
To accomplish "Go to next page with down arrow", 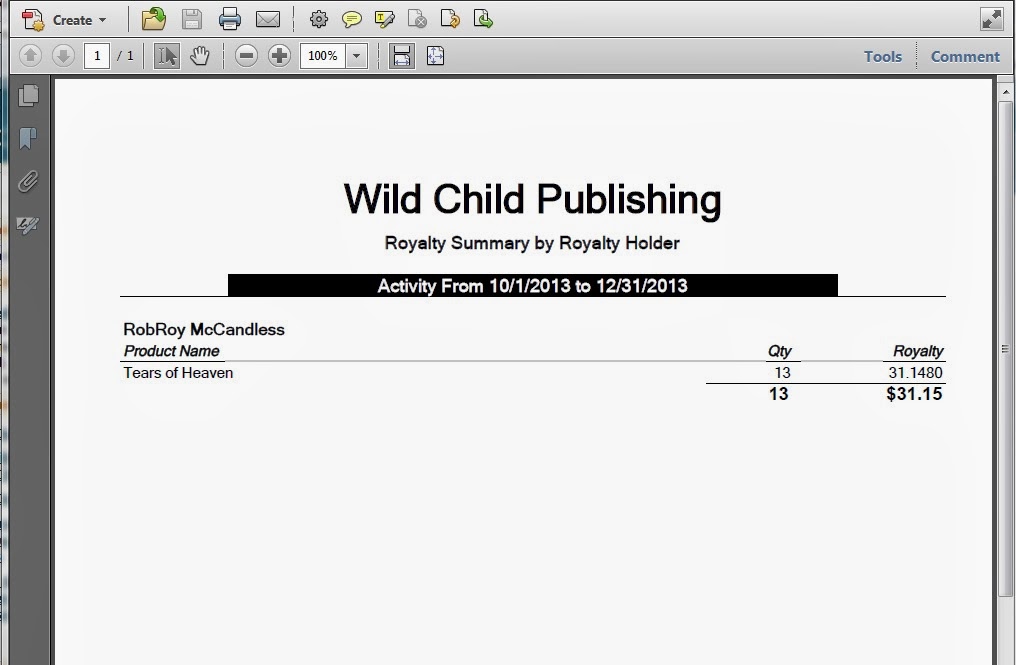I will pyautogui.click(x=63, y=56).
